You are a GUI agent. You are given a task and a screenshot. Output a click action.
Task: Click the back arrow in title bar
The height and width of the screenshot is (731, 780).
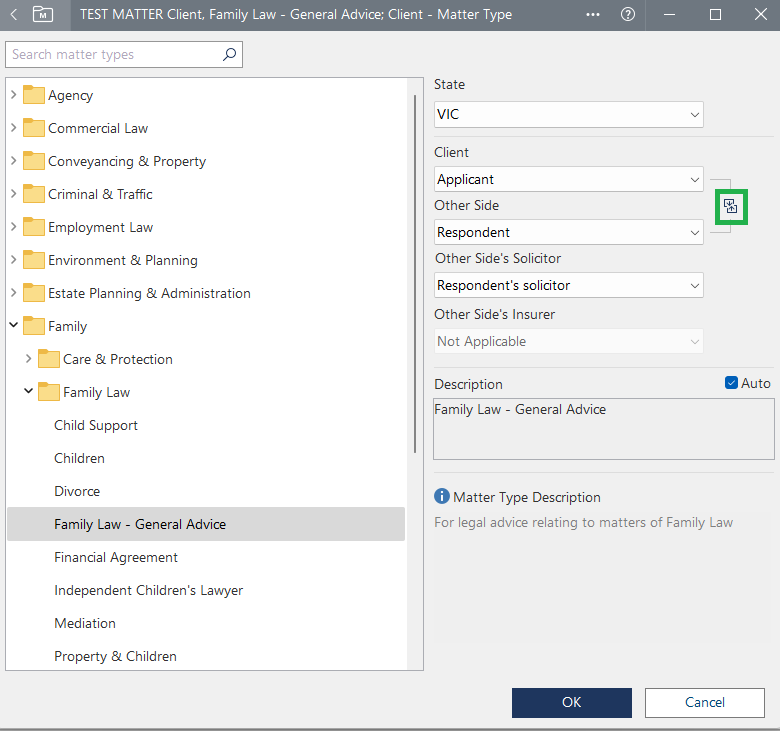14,15
